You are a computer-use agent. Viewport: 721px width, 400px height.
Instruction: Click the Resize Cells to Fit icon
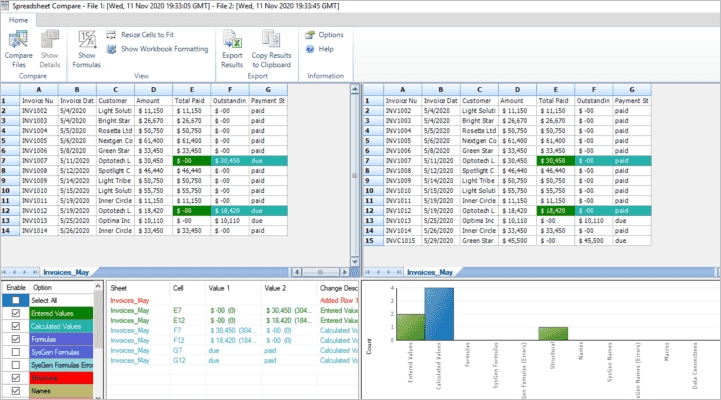[x=111, y=35]
